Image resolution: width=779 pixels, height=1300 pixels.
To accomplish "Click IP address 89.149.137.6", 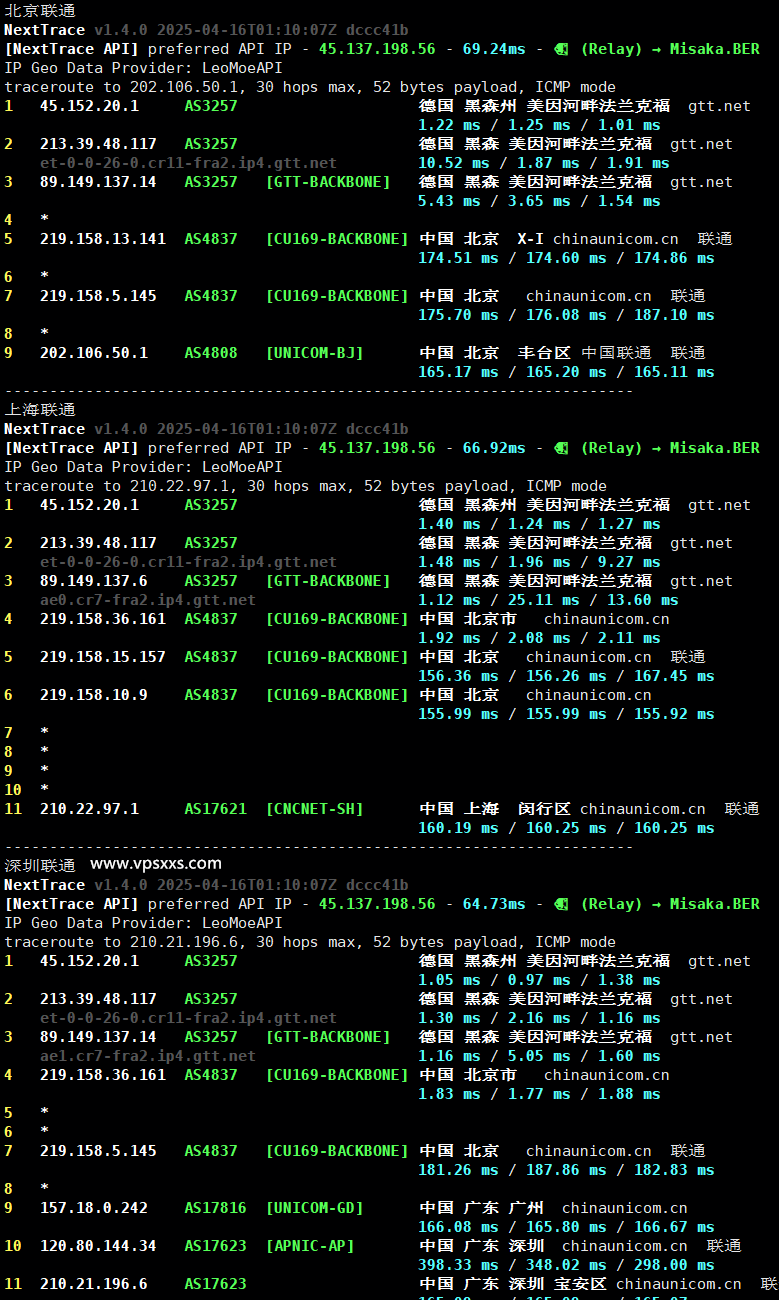I will (x=94, y=581).
